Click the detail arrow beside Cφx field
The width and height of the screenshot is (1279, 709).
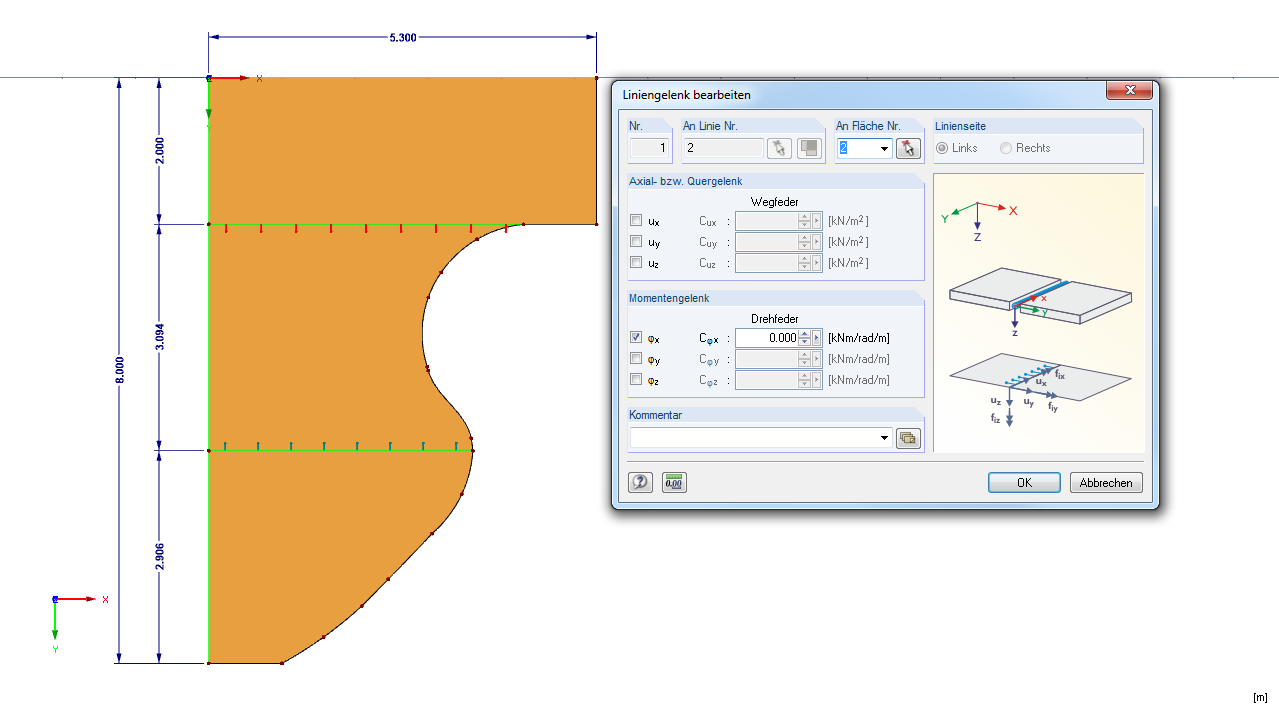[816, 337]
